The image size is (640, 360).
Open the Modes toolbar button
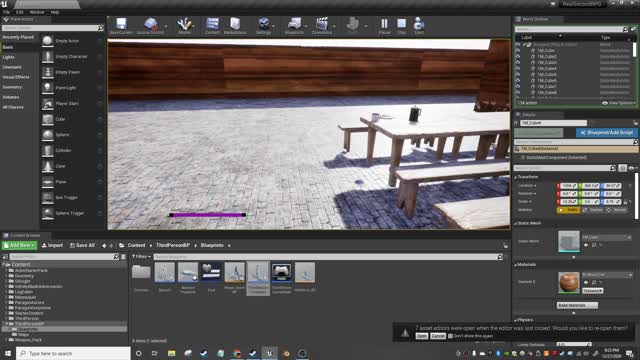pos(184,25)
